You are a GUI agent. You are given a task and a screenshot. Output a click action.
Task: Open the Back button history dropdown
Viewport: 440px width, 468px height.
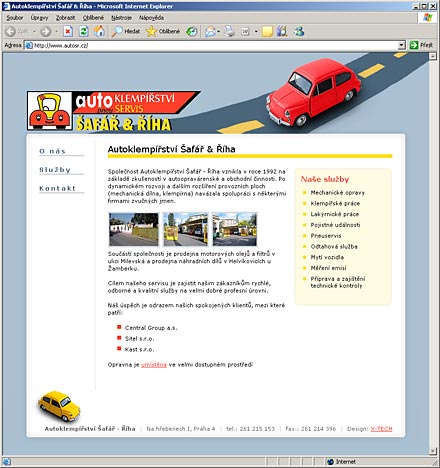34,32
